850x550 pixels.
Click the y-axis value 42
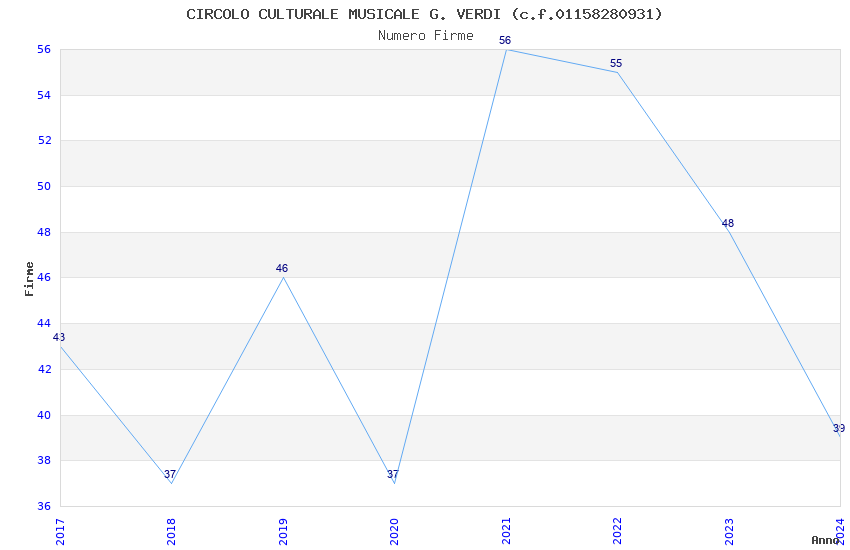coord(44,369)
